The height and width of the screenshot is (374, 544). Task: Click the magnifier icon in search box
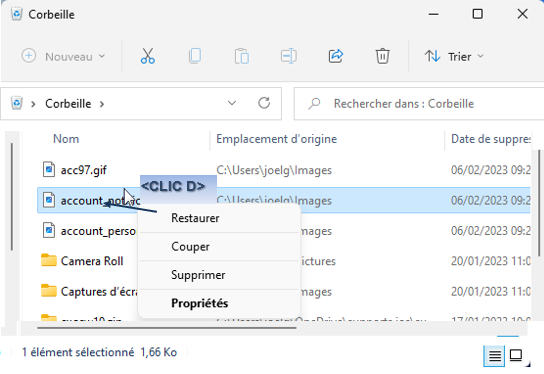(x=314, y=103)
